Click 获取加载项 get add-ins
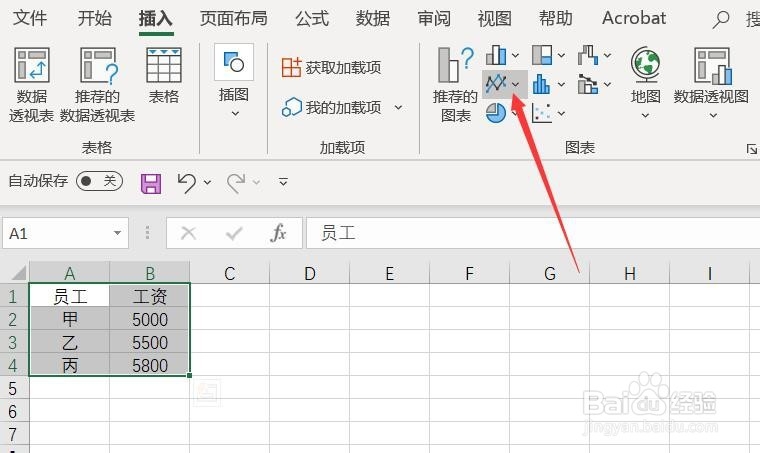Image resolution: width=760 pixels, height=453 pixels. [x=332, y=67]
